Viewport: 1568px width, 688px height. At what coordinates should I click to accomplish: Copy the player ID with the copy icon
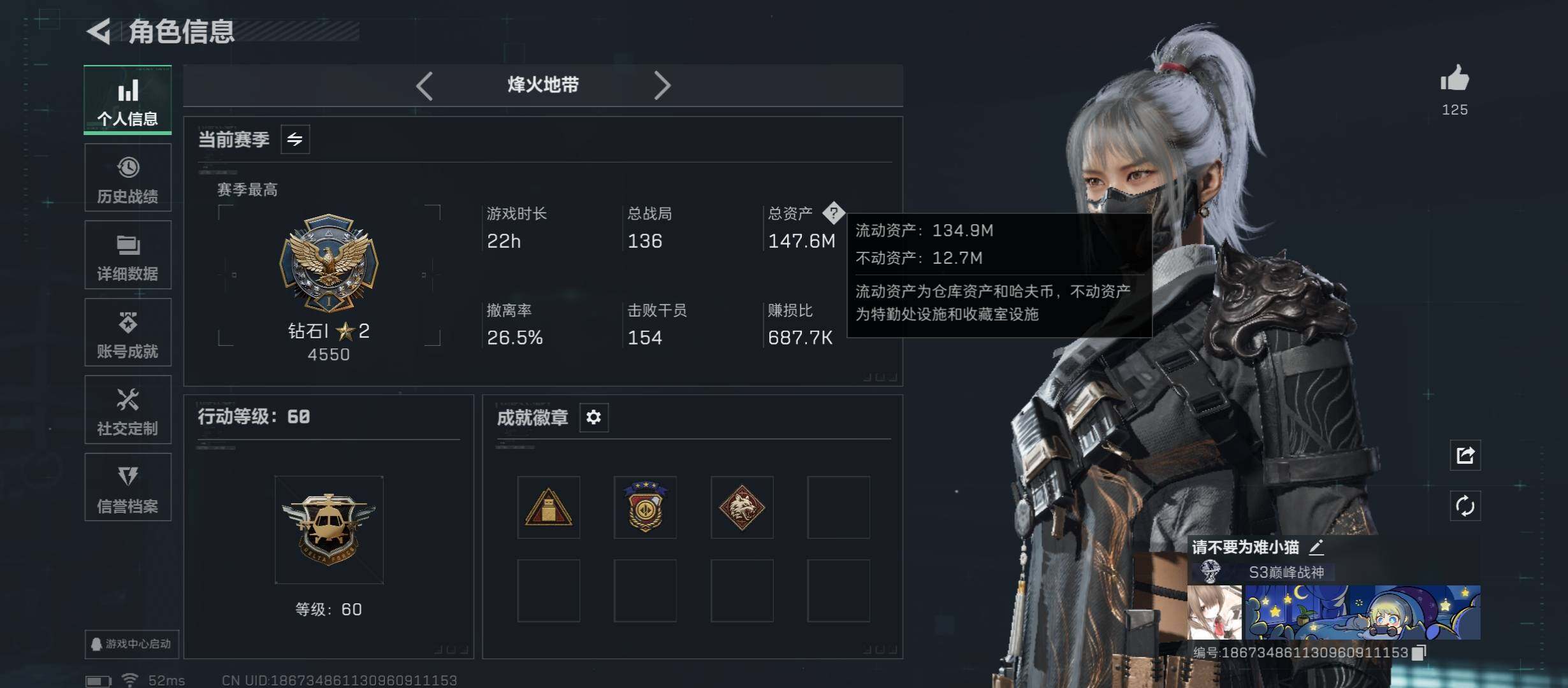pyautogui.click(x=1419, y=652)
